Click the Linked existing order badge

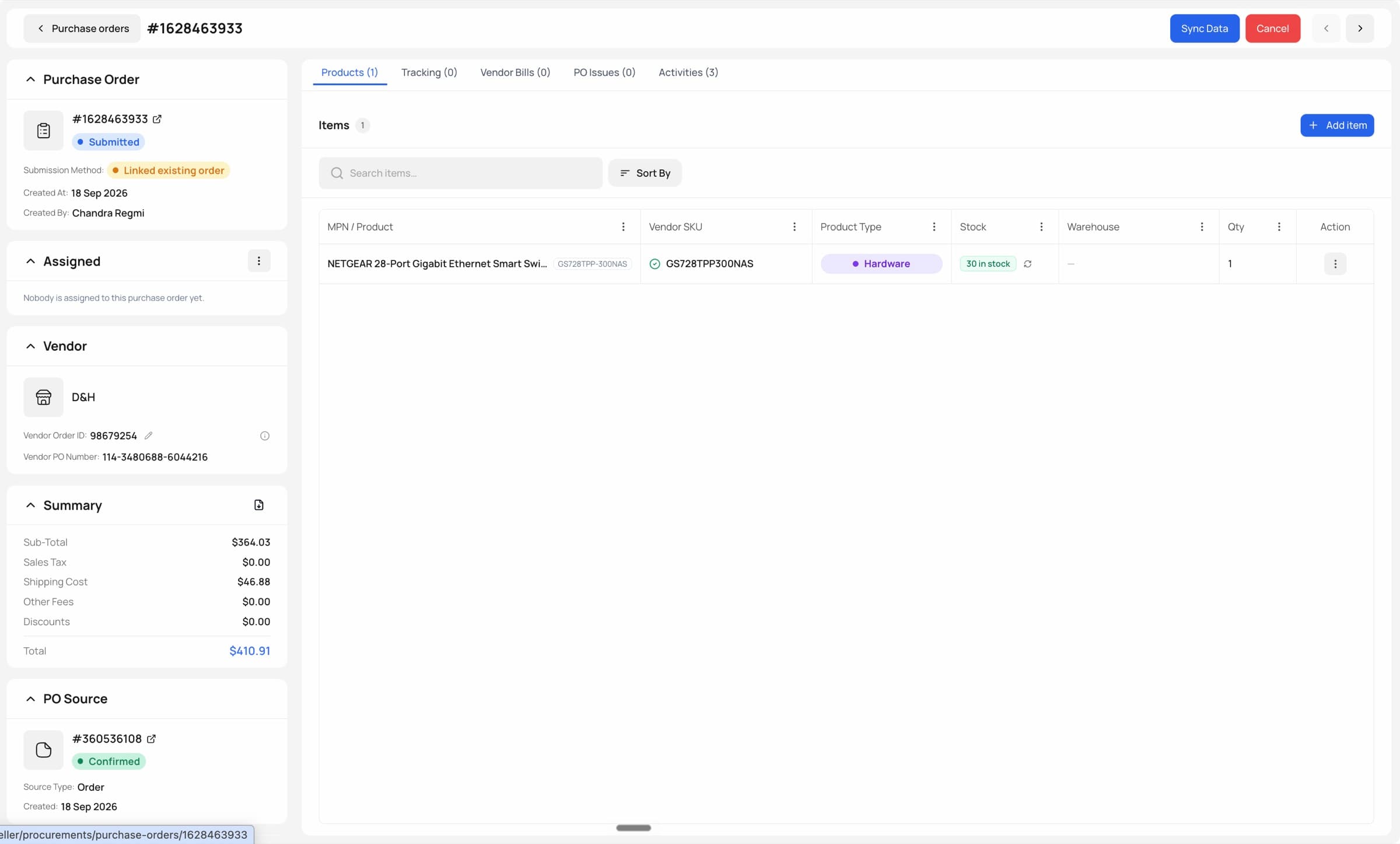click(169, 170)
